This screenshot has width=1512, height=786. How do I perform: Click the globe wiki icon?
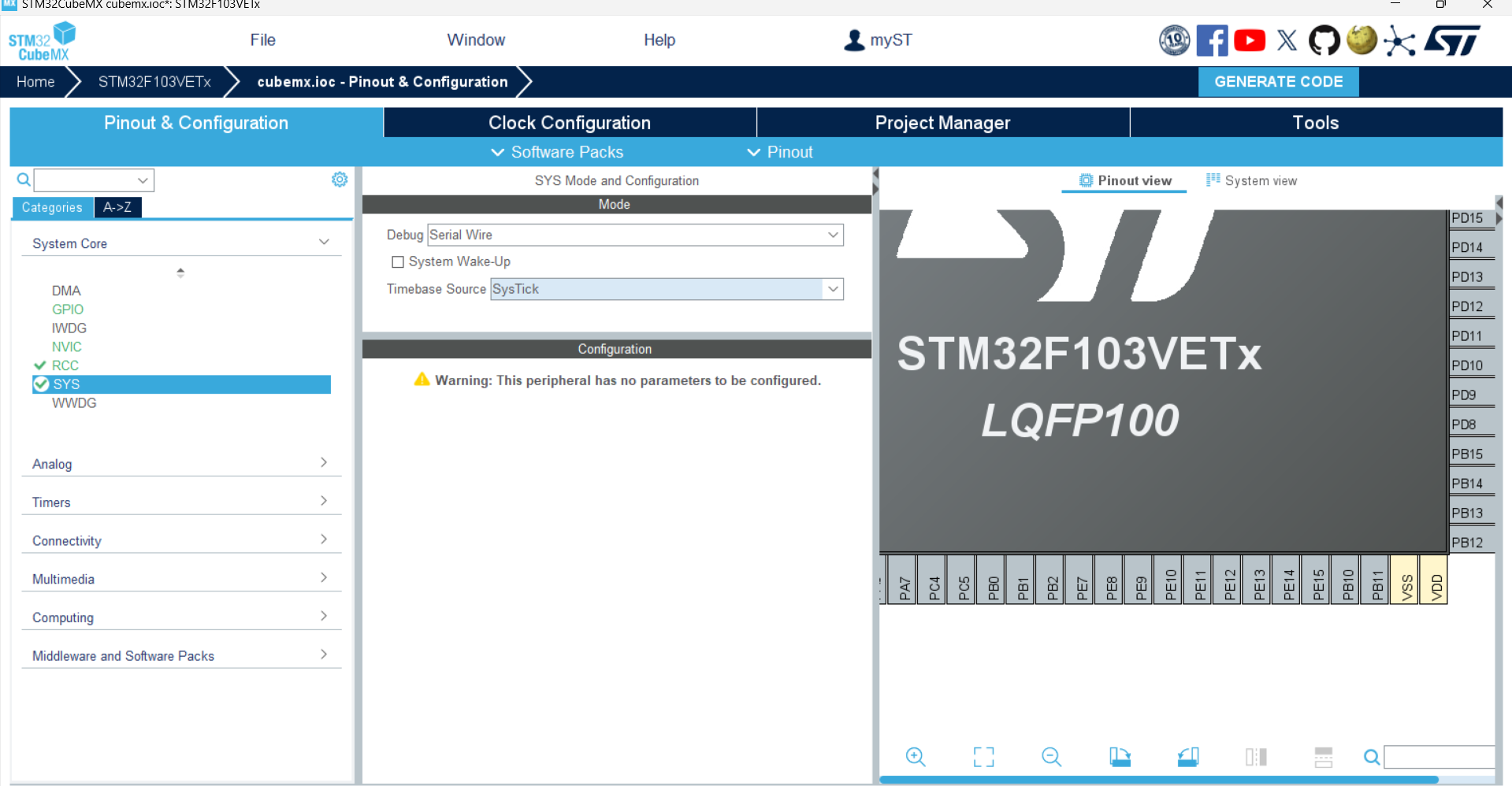tap(1362, 39)
